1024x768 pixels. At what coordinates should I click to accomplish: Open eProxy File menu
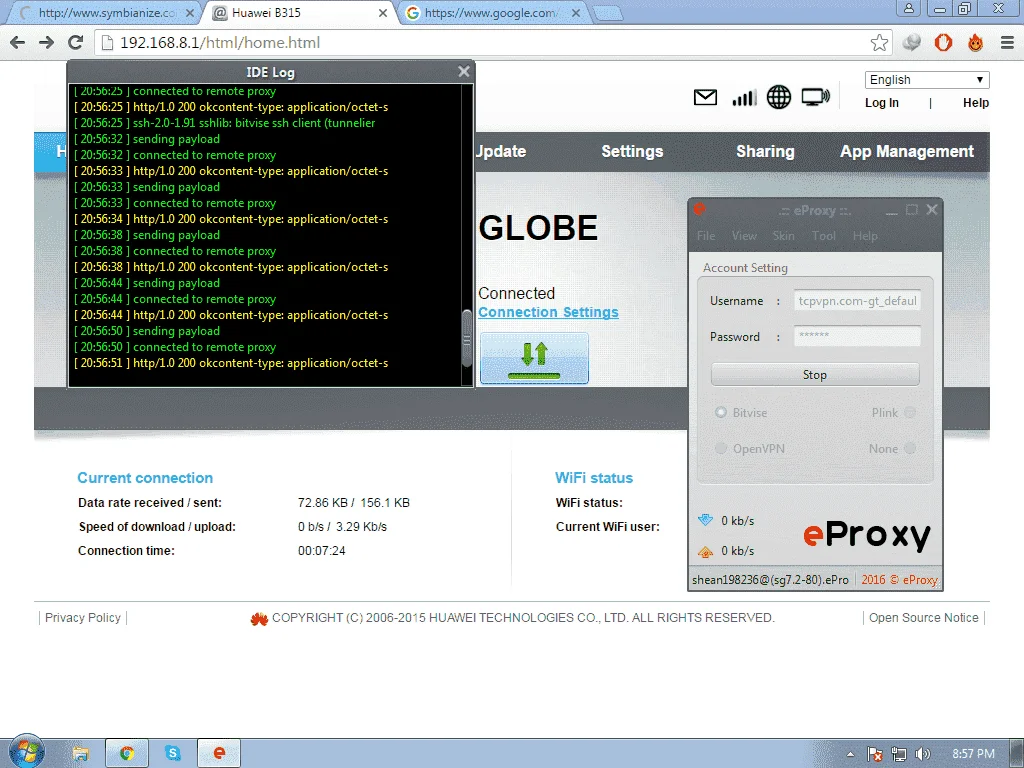click(x=706, y=236)
